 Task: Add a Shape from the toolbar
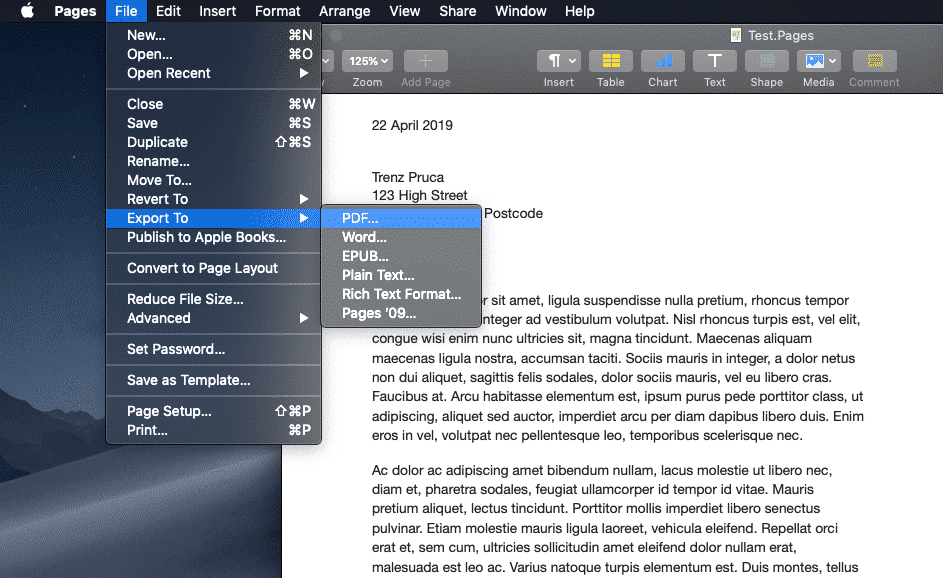pos(767,61)
